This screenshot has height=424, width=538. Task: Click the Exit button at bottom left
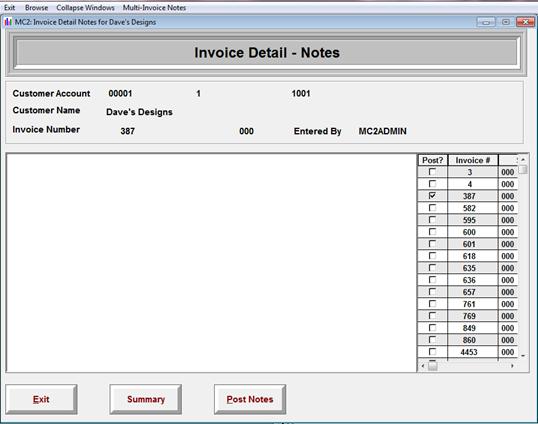point(41,399)
